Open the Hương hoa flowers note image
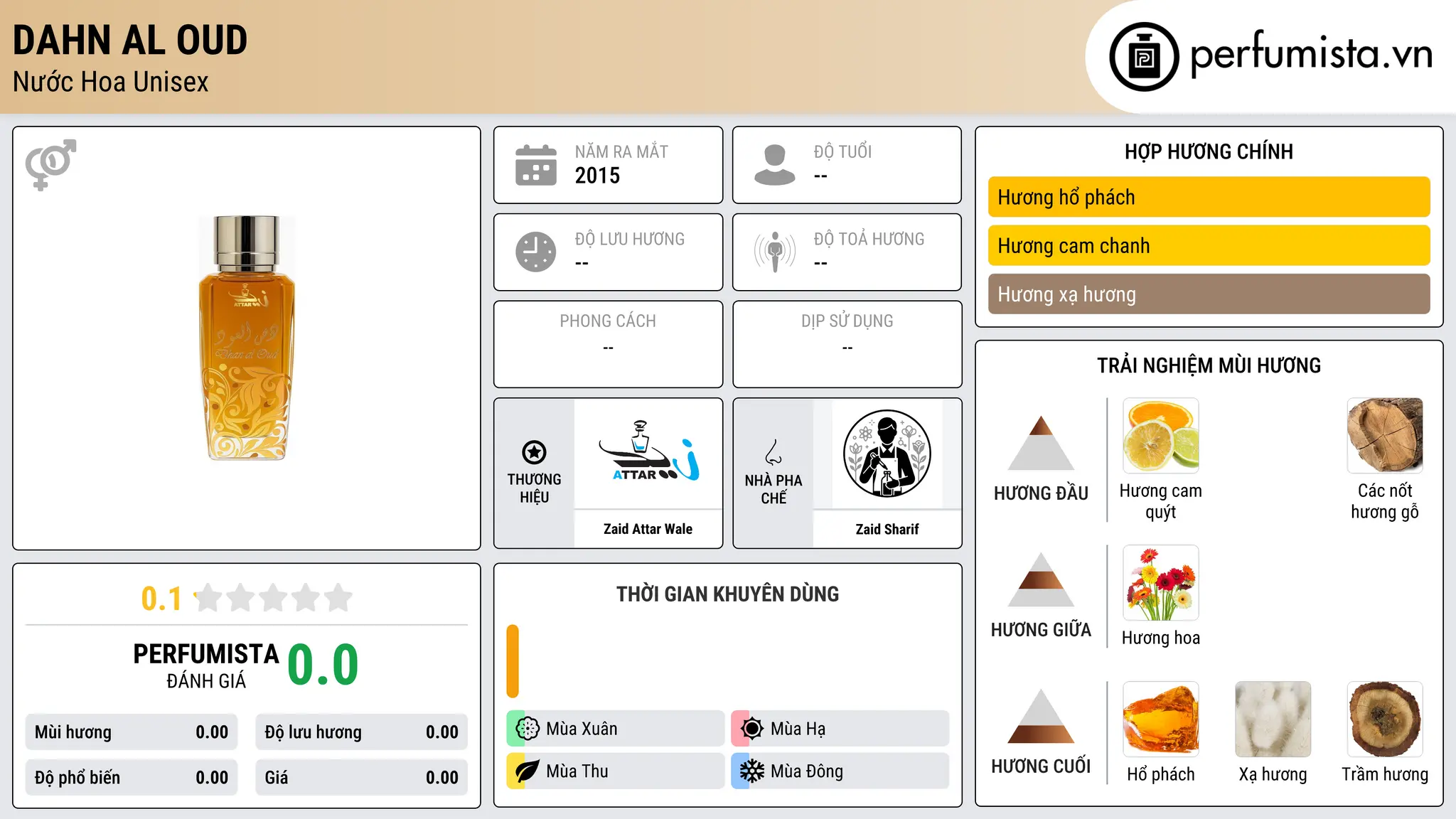Image resolution: width=1456 pixels, height=819 pixels. tap(1161, 583)
